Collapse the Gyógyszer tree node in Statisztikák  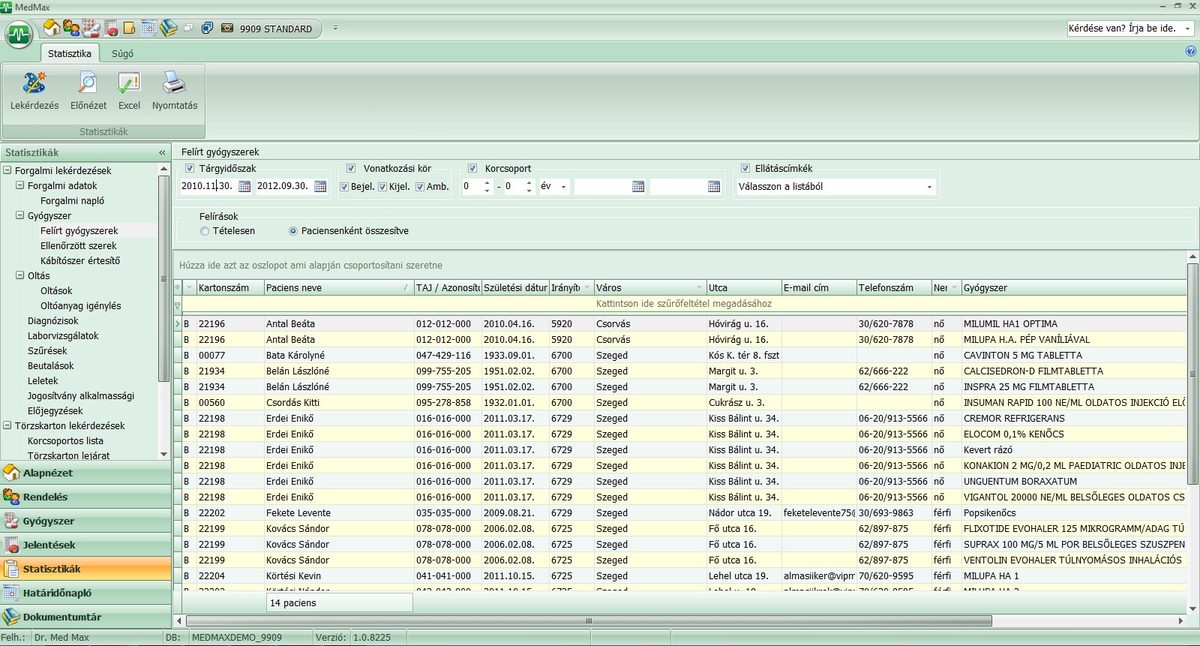pos(19,216)
